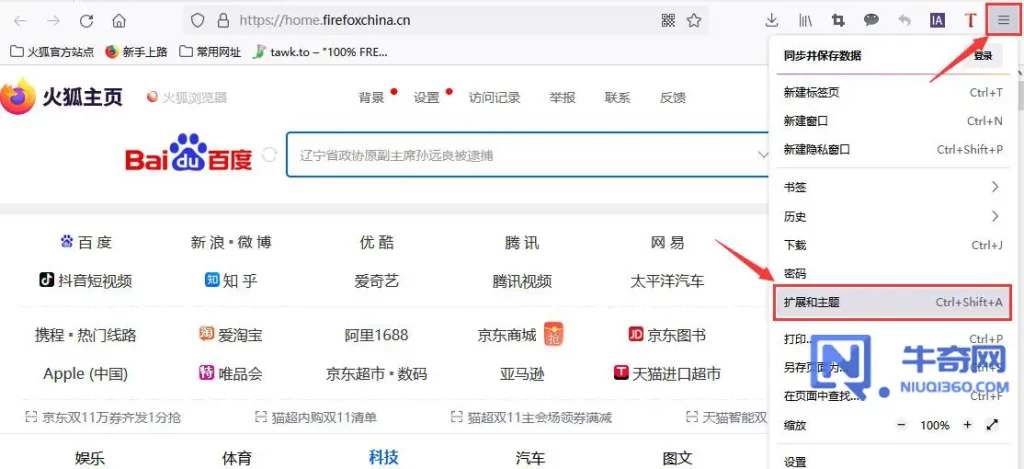1024x469 pixels.
Task: Open the 设置 link in page header
Action: tap(426, 98)
